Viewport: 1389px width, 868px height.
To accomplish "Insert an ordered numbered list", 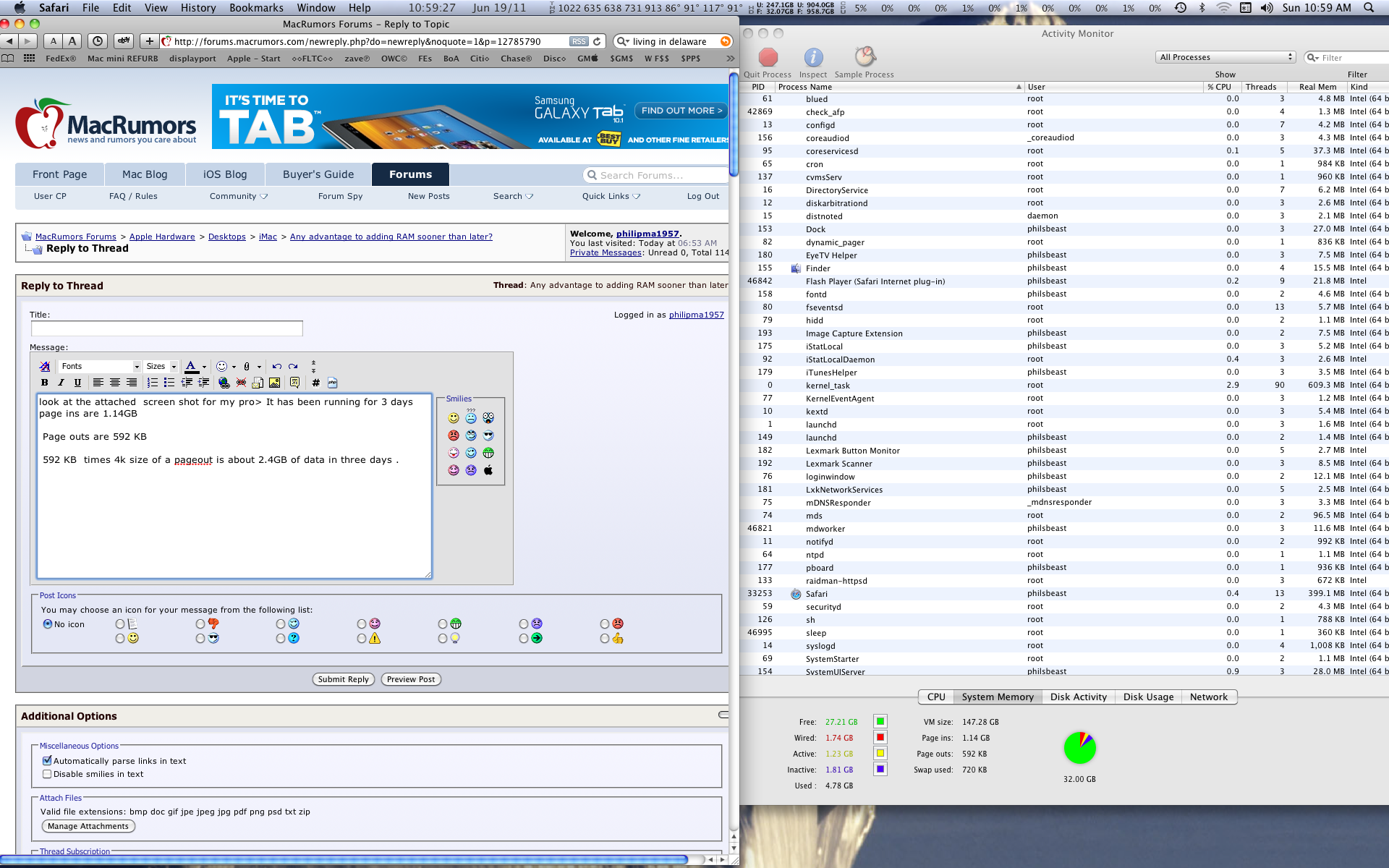I will [x=152, y=383].
